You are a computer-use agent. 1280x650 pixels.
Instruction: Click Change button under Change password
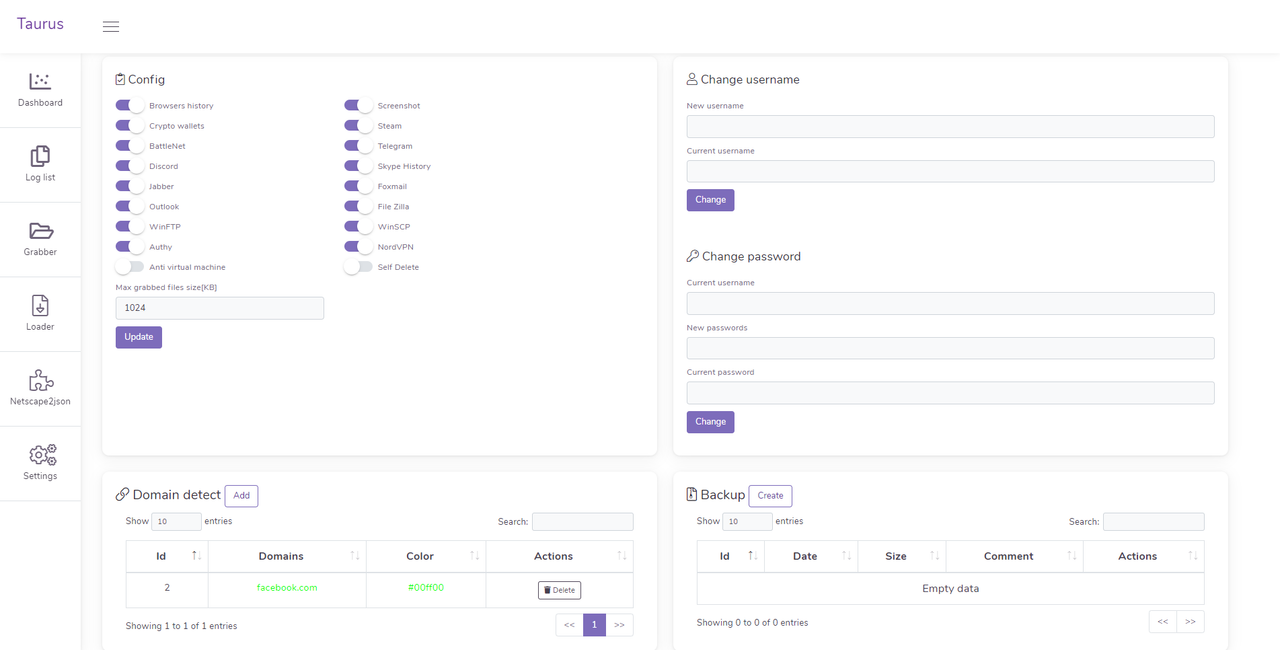[710, 422]
